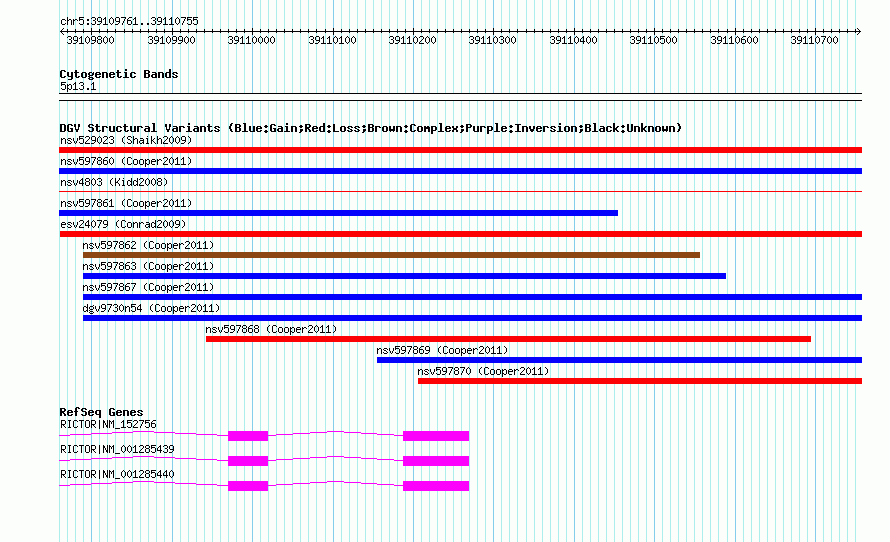This screenshot has height=542, width=890.
Task: Click the blue bar under nsv597861
Action: (x=338, y=213)
